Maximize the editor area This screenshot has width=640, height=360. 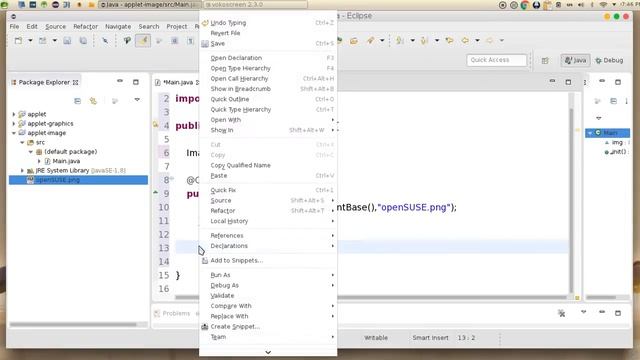[x=568, y=82]
